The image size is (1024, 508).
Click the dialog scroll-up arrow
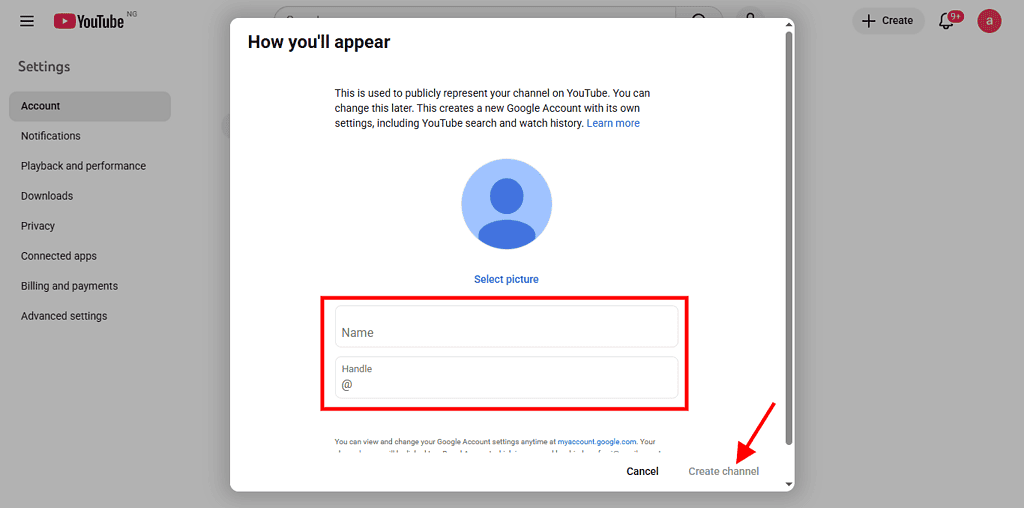pos(788,24)
